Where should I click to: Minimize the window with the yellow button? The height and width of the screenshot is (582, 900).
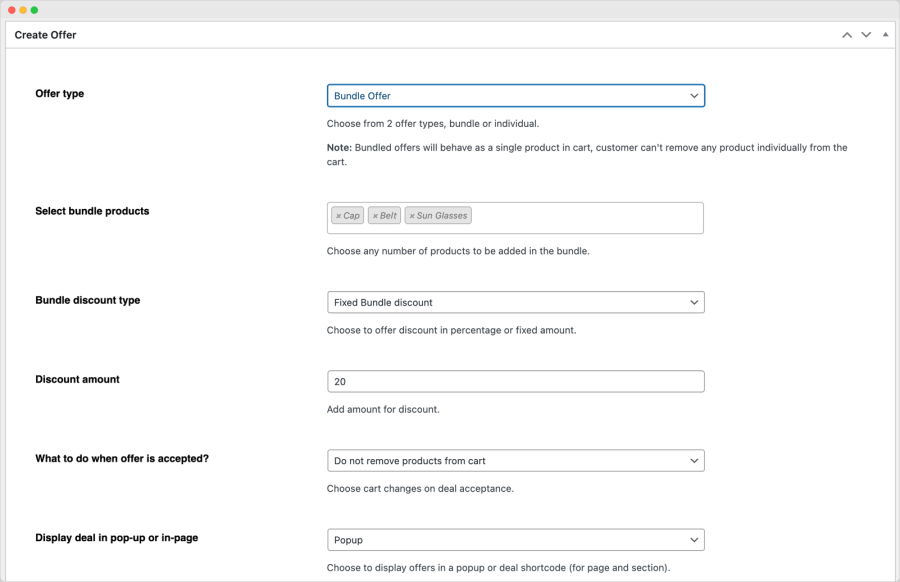click(23, 10)
